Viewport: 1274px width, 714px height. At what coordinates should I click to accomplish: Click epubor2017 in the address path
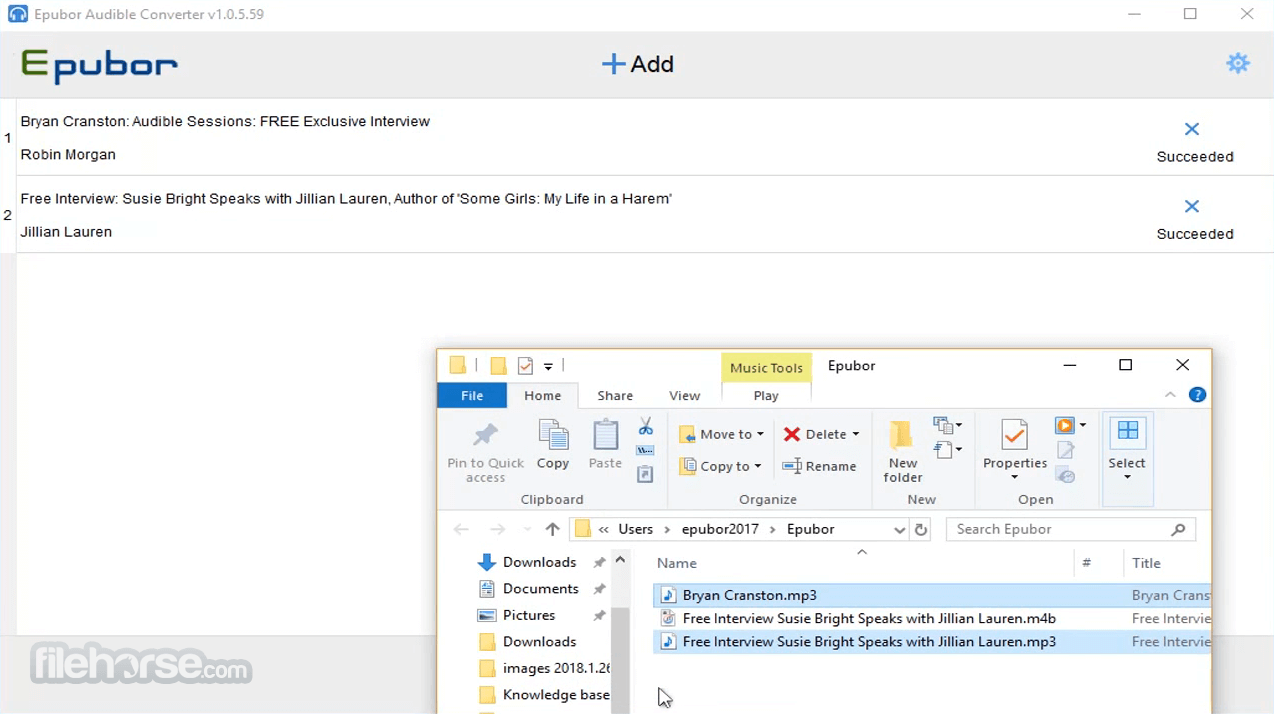point(720,529)
